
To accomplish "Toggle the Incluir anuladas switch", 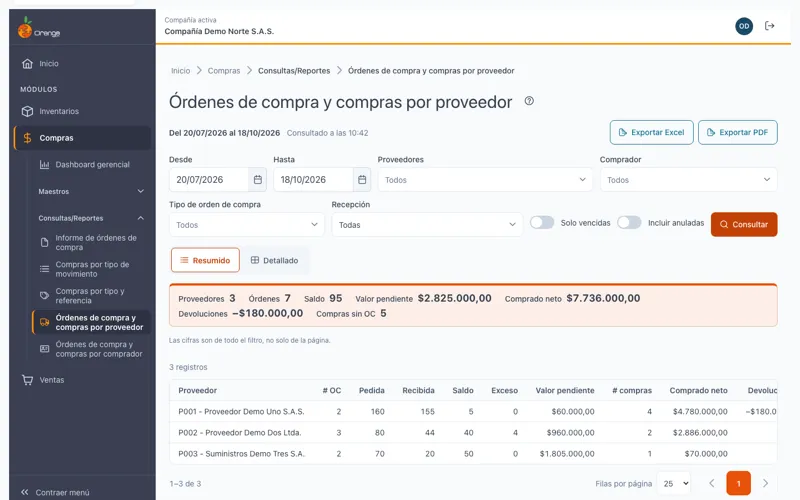I will point(629,222).
